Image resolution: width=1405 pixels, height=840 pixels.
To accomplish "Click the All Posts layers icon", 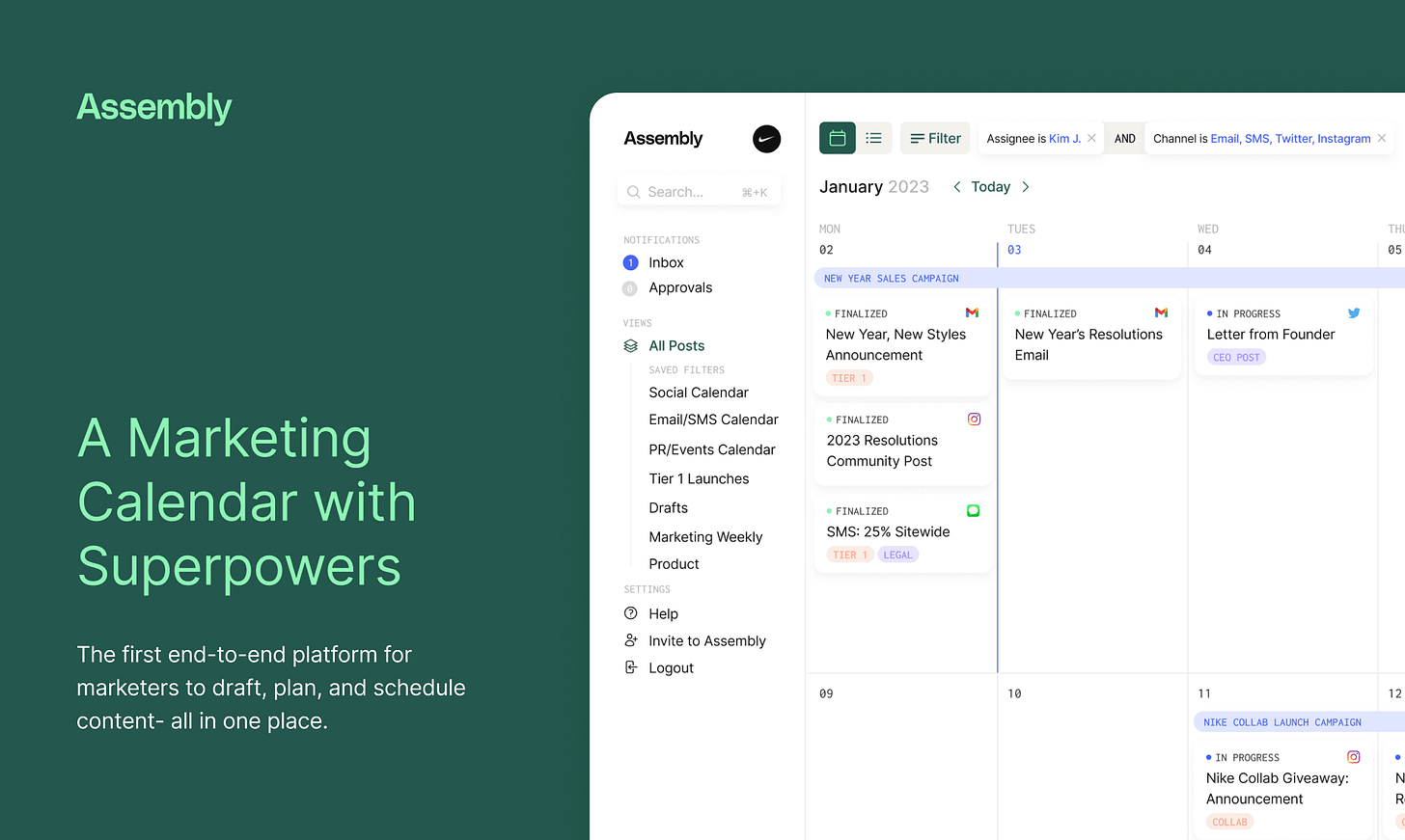I will point(631,345).
